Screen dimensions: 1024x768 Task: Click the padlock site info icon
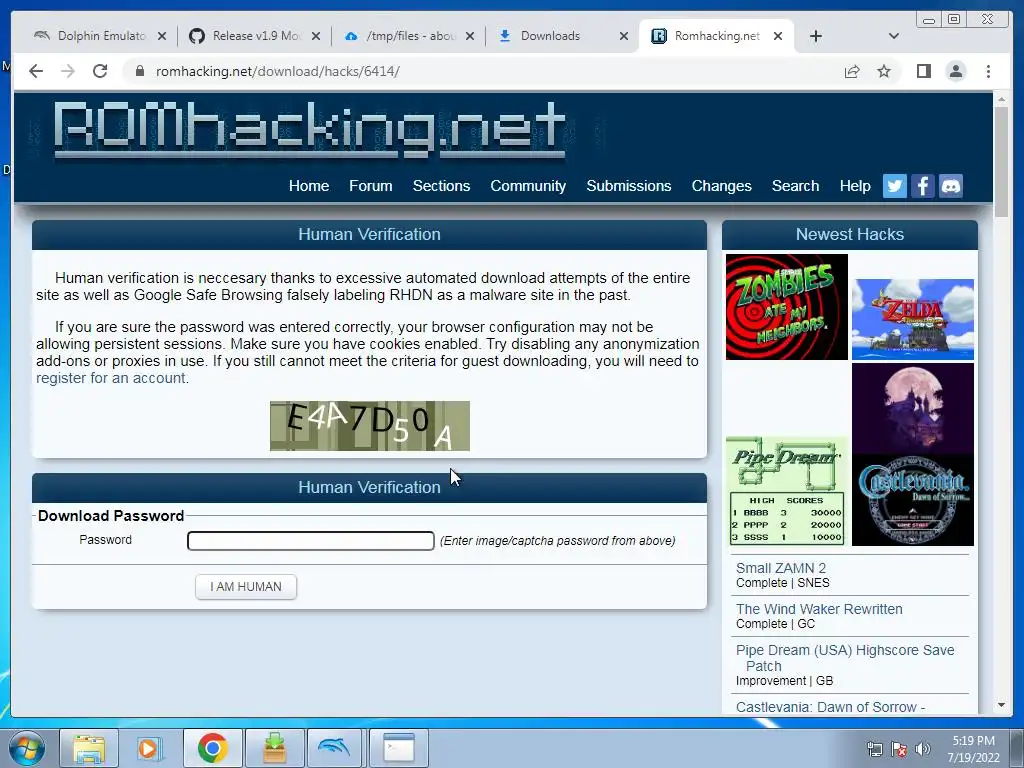point(139,71)
